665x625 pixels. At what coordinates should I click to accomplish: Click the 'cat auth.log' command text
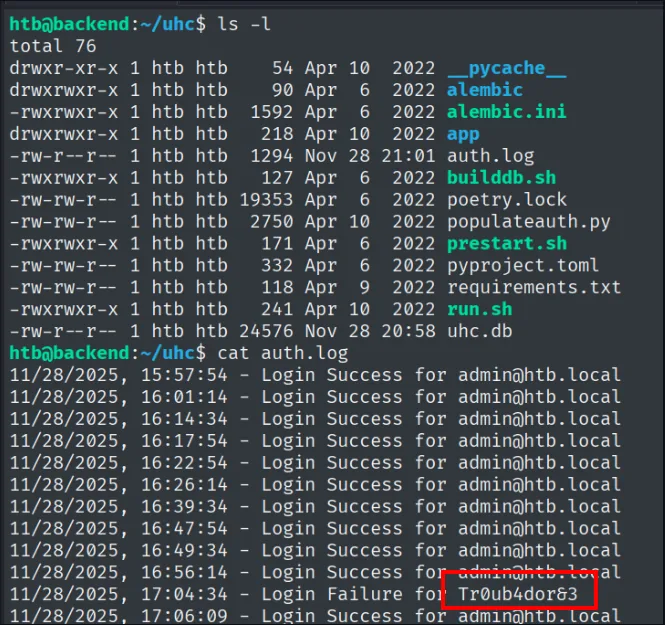(282, 354)
